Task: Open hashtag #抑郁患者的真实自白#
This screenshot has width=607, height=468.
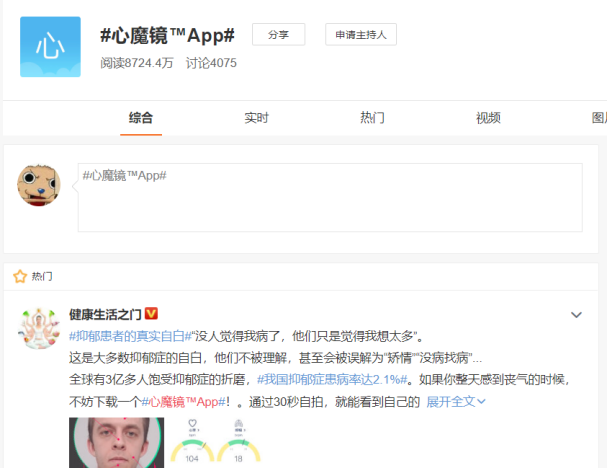Action: [x=130, y=336]
